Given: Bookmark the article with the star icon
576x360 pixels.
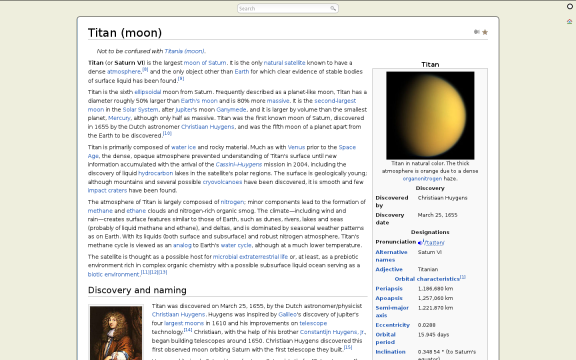Looking at the screenshot, I should tap(485, 32).
